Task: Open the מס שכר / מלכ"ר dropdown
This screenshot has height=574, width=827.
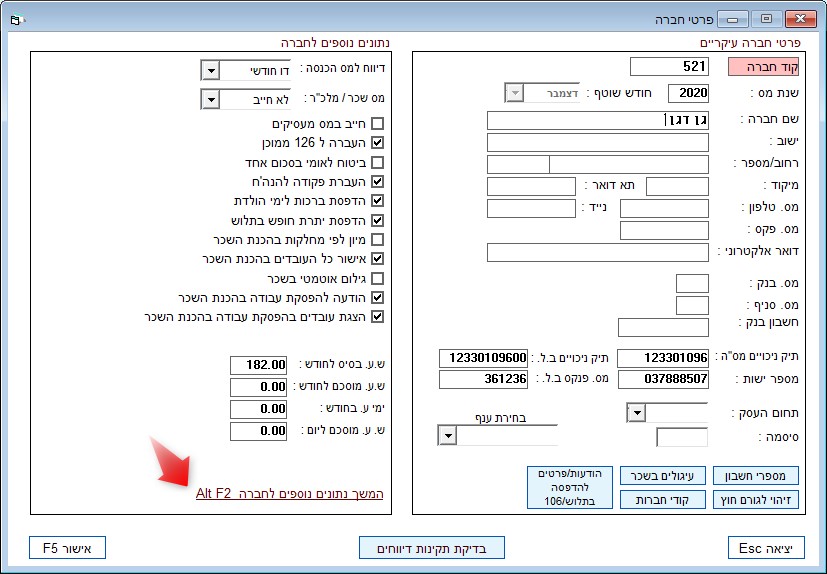Action: (x=210, y=99)
